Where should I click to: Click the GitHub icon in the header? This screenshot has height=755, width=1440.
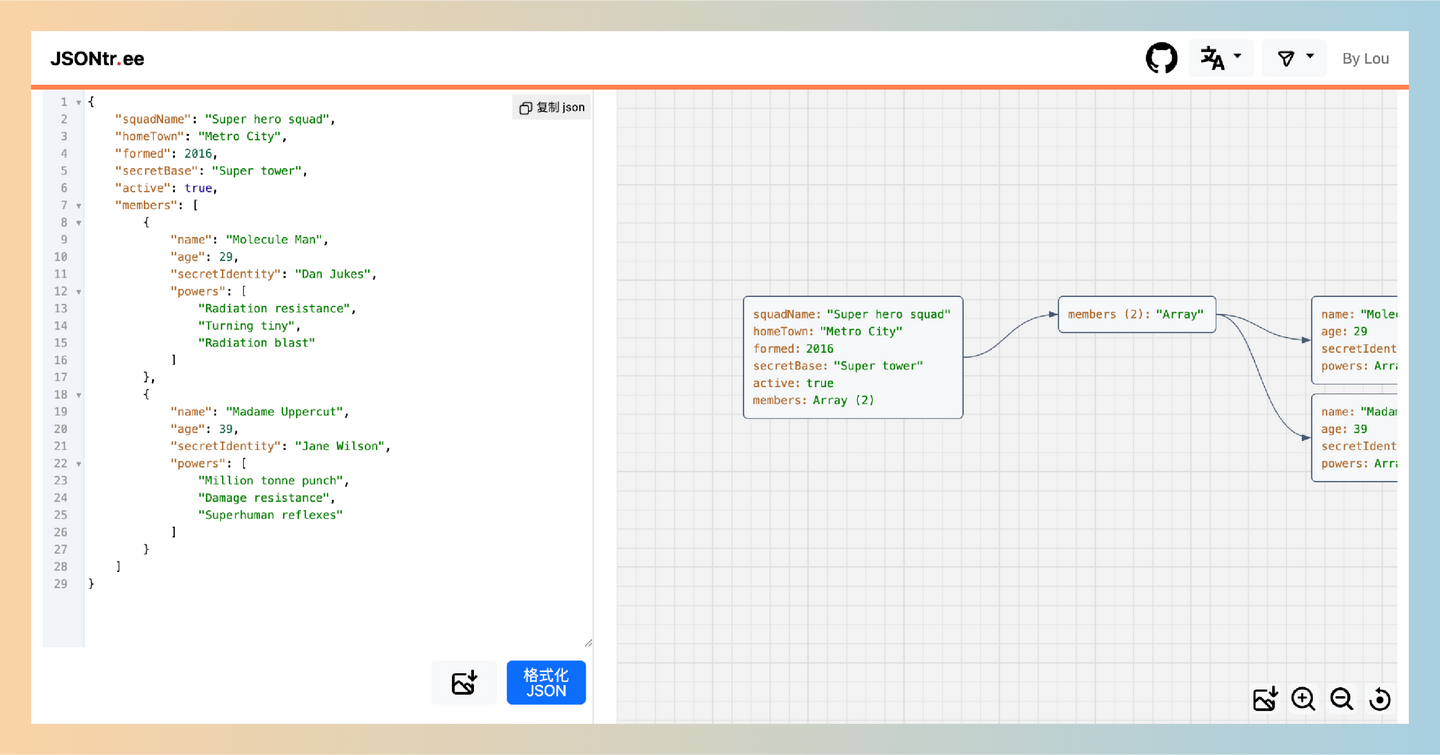(x=1161, y=58)
